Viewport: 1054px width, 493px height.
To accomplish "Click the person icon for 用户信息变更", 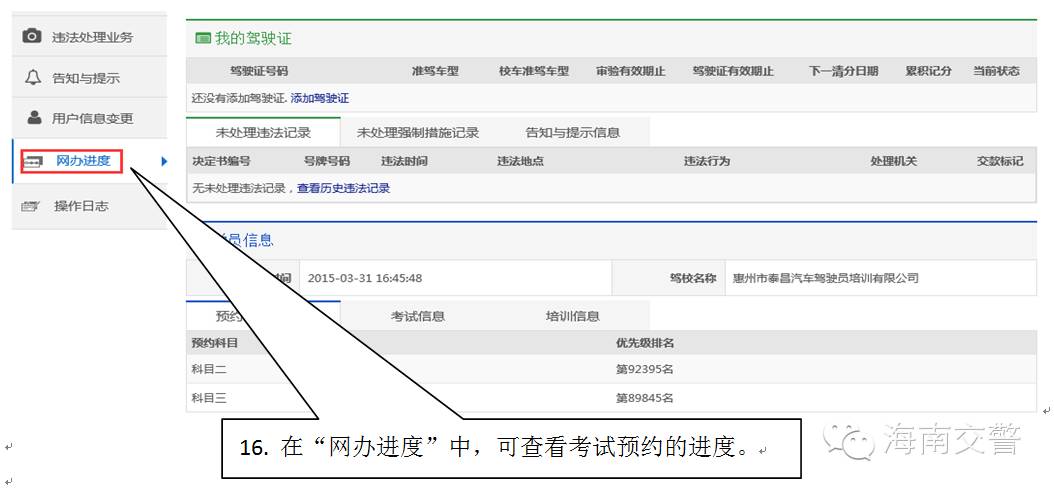I will pyautogui.click(x=34, y=118).
